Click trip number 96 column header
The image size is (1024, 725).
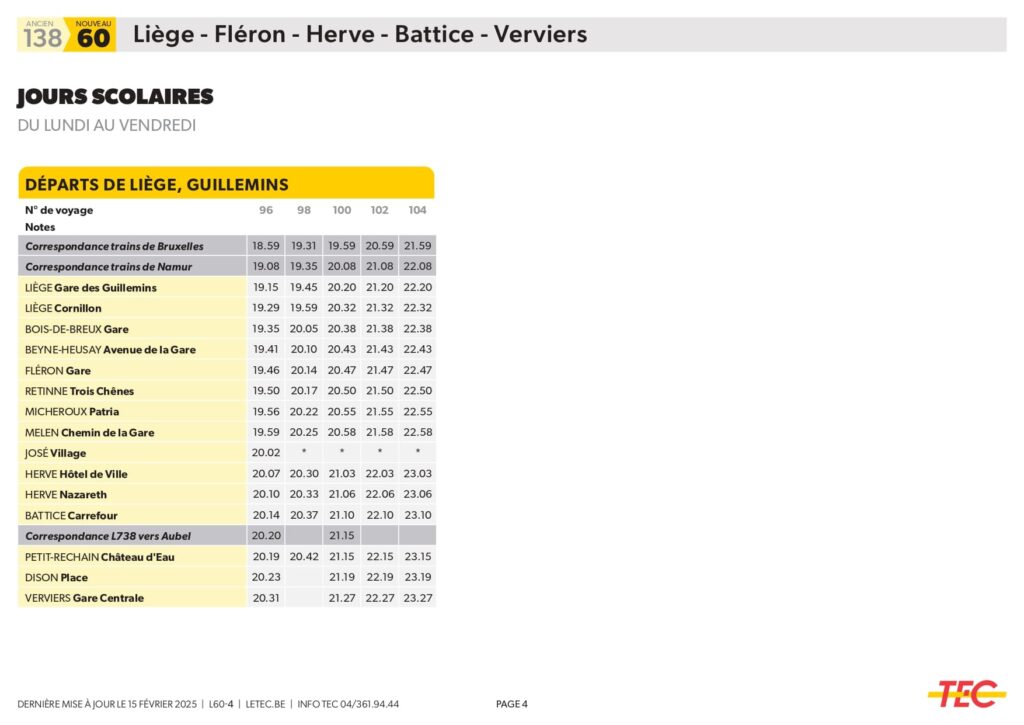[266, 211]
